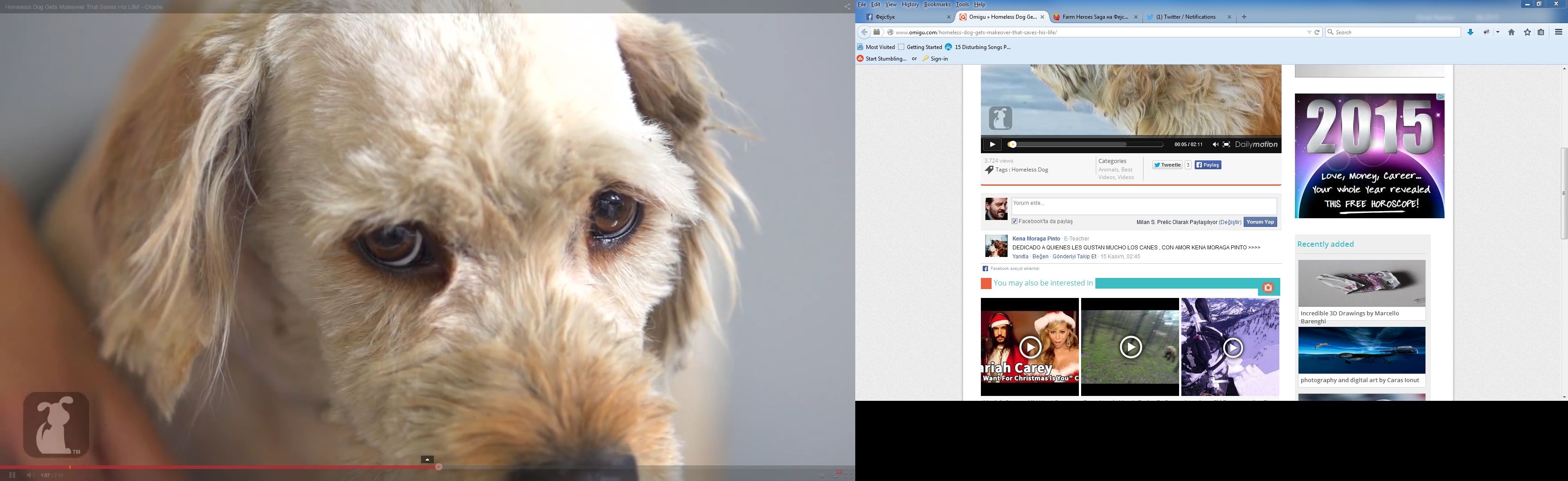Click the Firefox reload page icon
The image size is (1568, 481).
[1317, 32]
